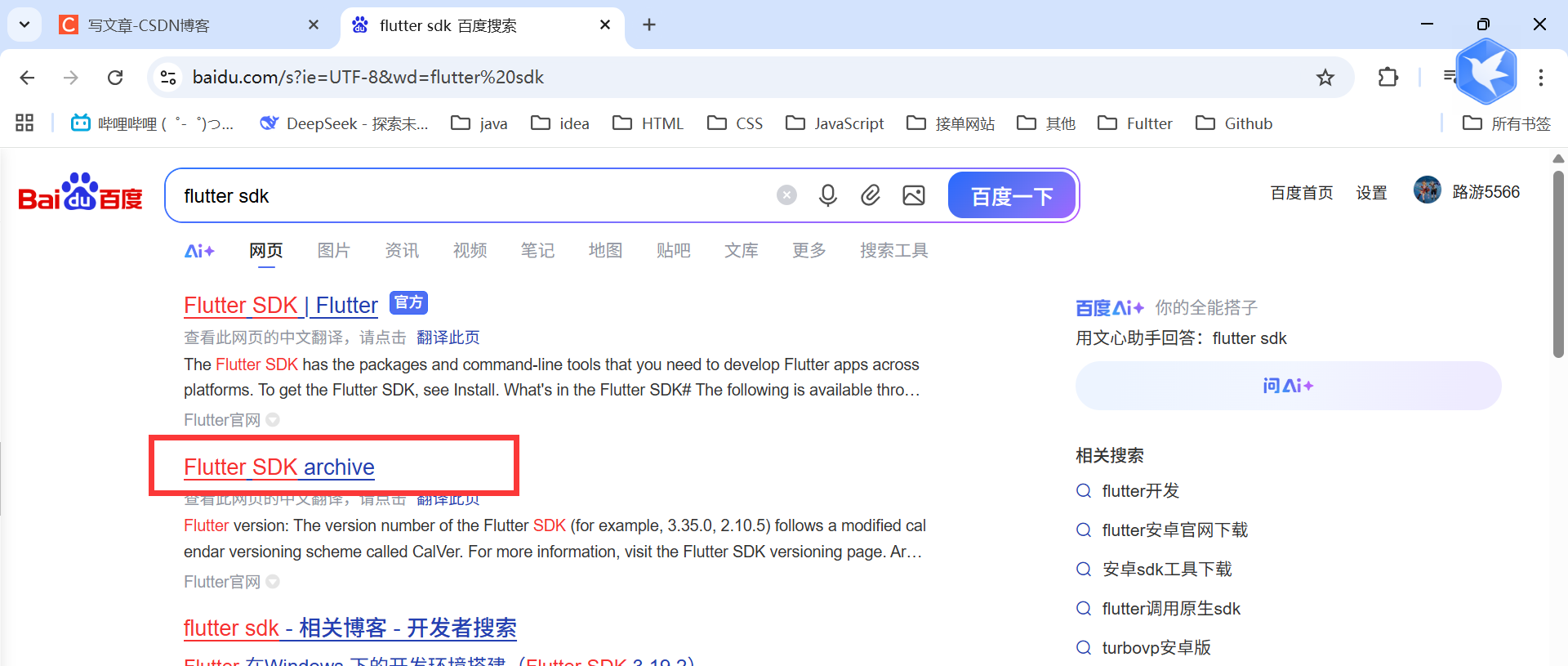The height and width of the screenshot is (666, 1568).
Task: Click the 问Ai+ button
Action: 1288,386
